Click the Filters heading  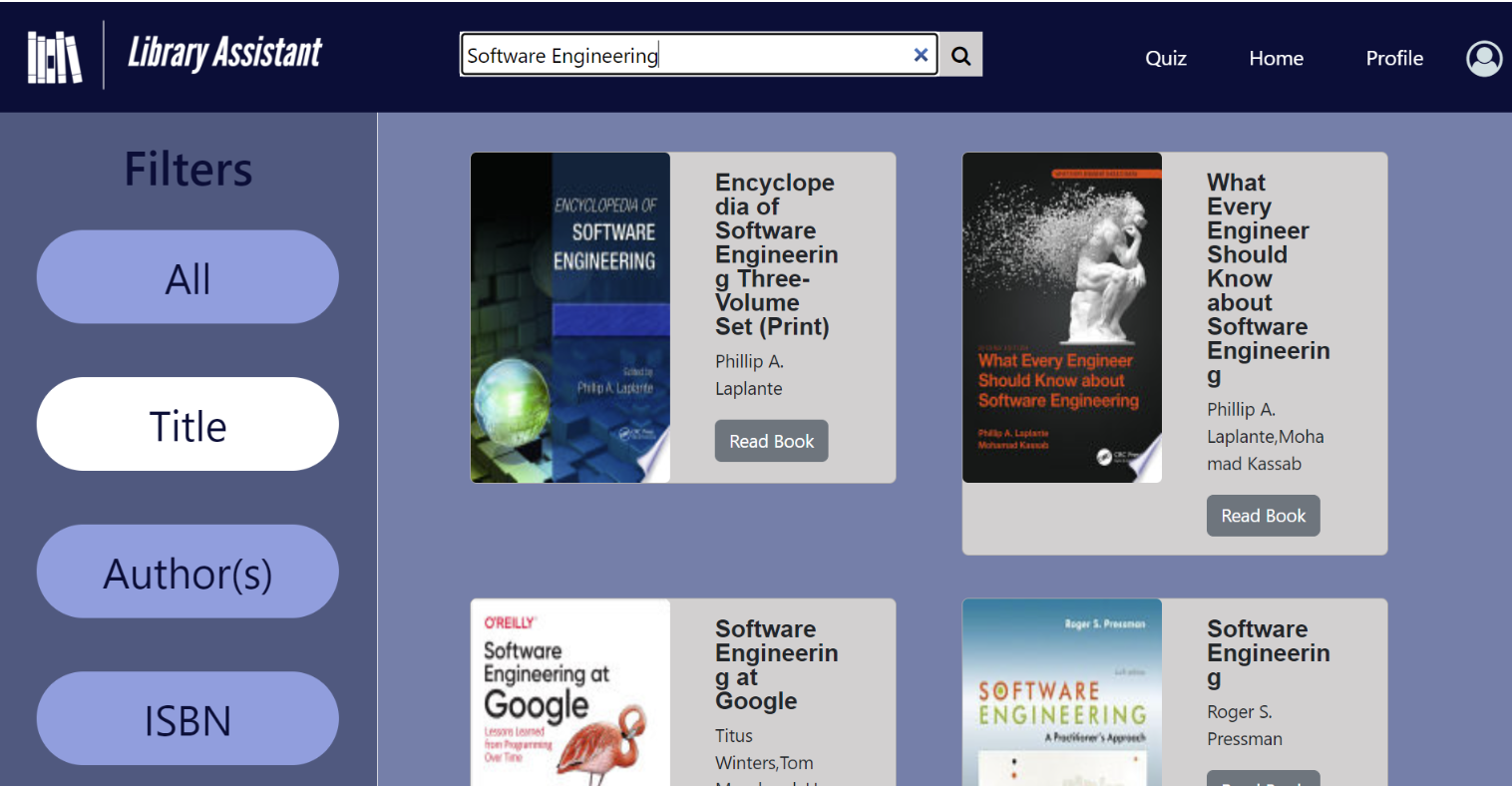pyautogui.click(x=189, y=169)
